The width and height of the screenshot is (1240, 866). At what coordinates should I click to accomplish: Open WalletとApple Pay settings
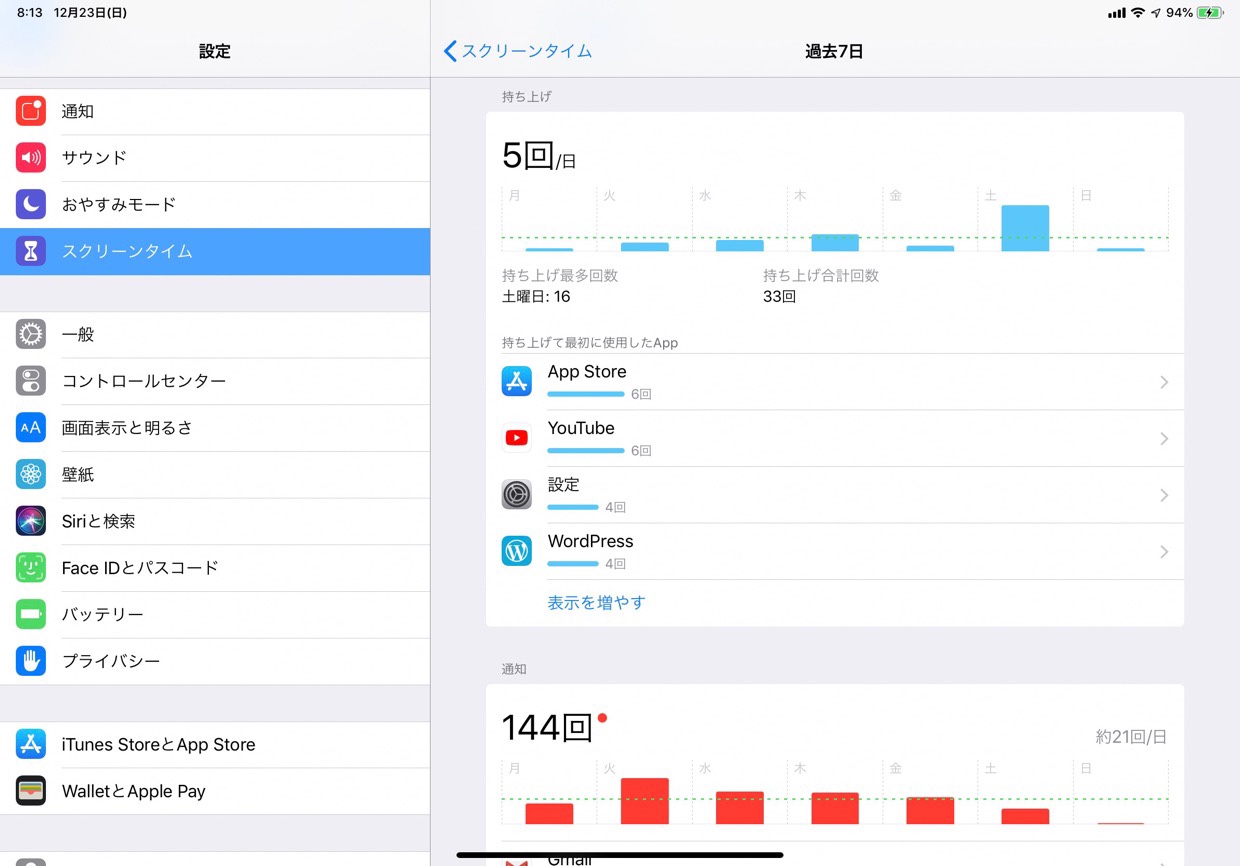coord(215,791)
